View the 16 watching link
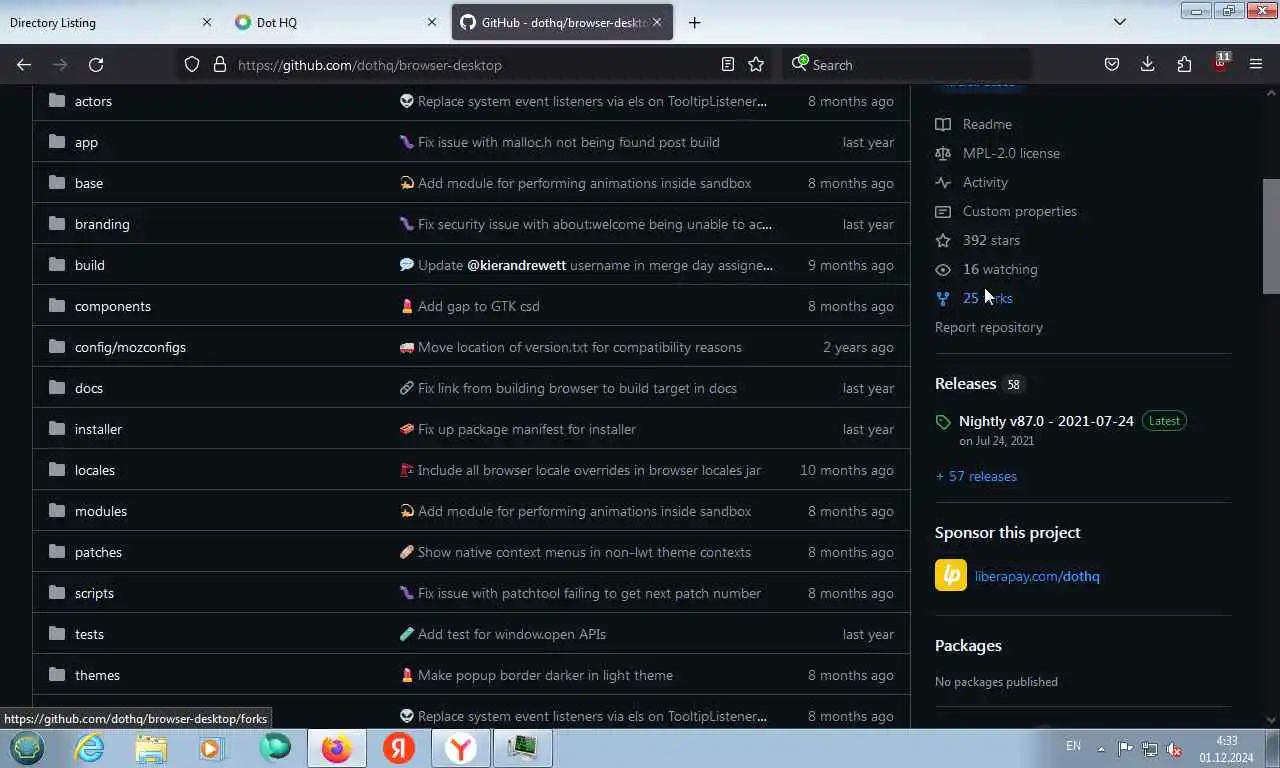The width and height of the screenshot is (1280, 768). [986, 269]
